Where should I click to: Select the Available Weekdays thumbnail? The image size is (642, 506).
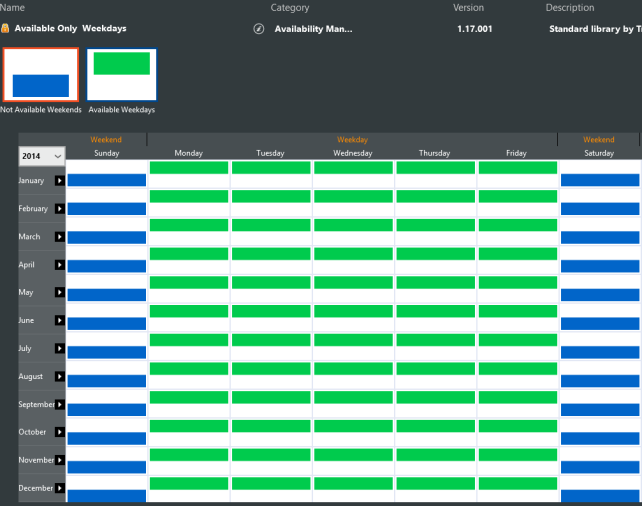pos(122,75)
